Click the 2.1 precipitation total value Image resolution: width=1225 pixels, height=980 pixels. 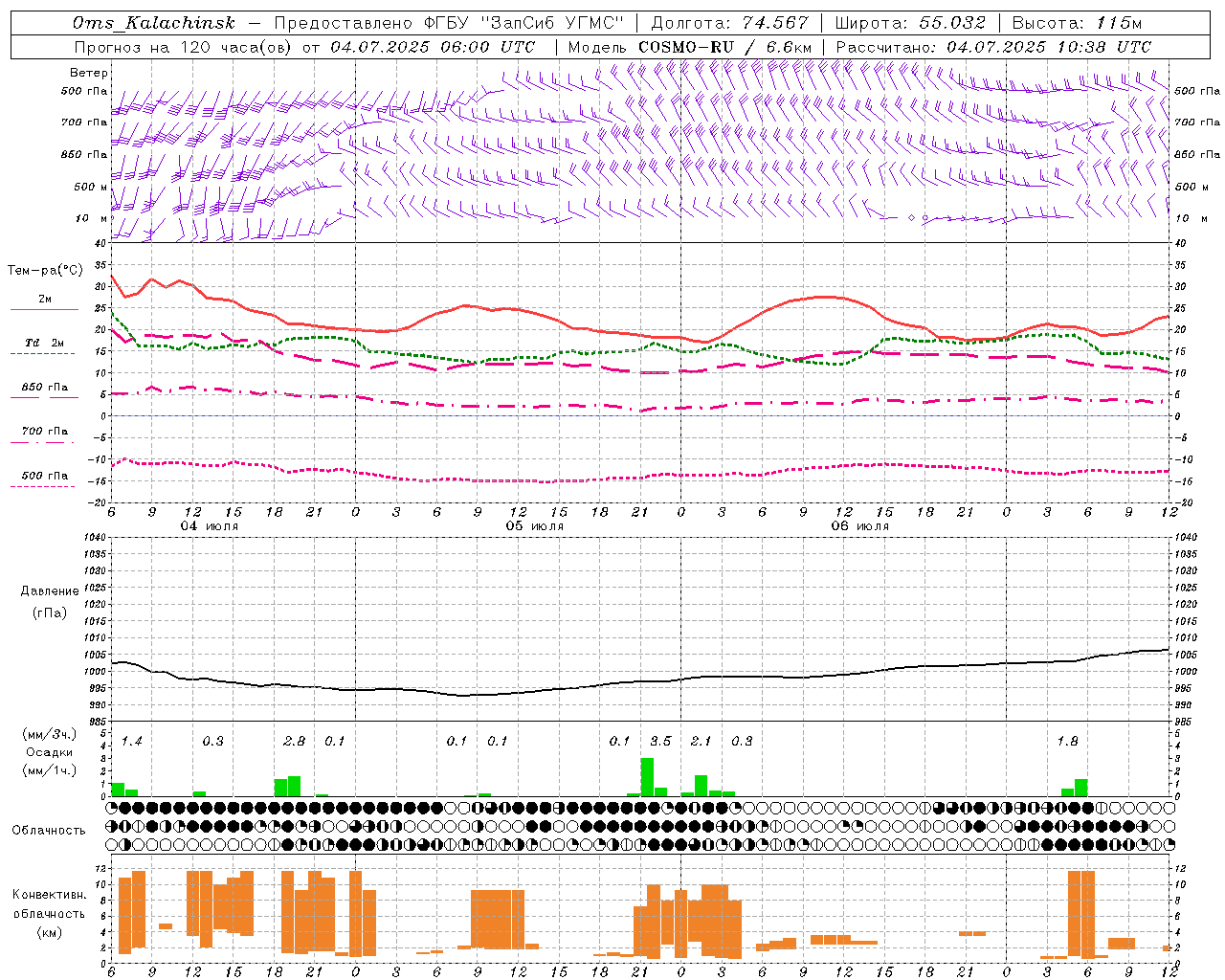701,742
